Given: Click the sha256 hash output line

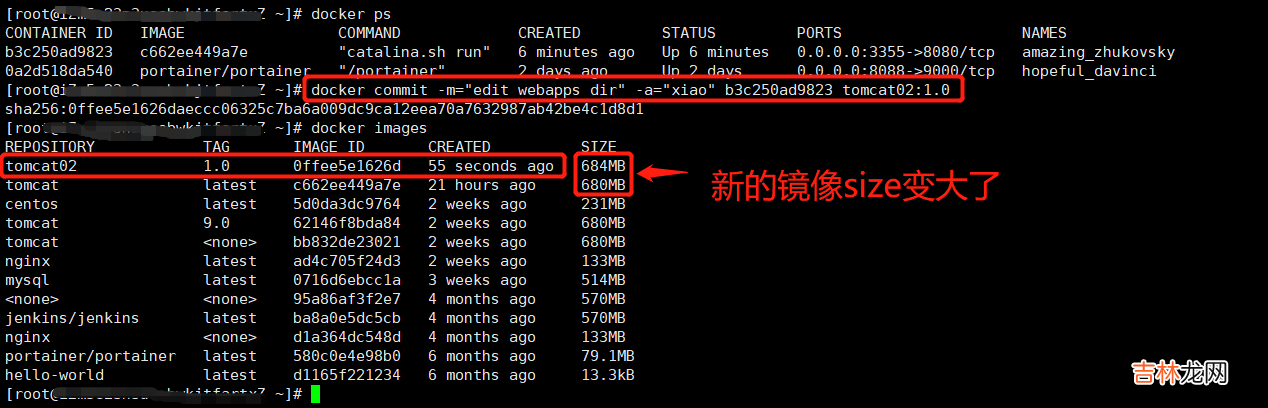Looking at the screenshot, I should pyautogui.click(x=324, y=109).
